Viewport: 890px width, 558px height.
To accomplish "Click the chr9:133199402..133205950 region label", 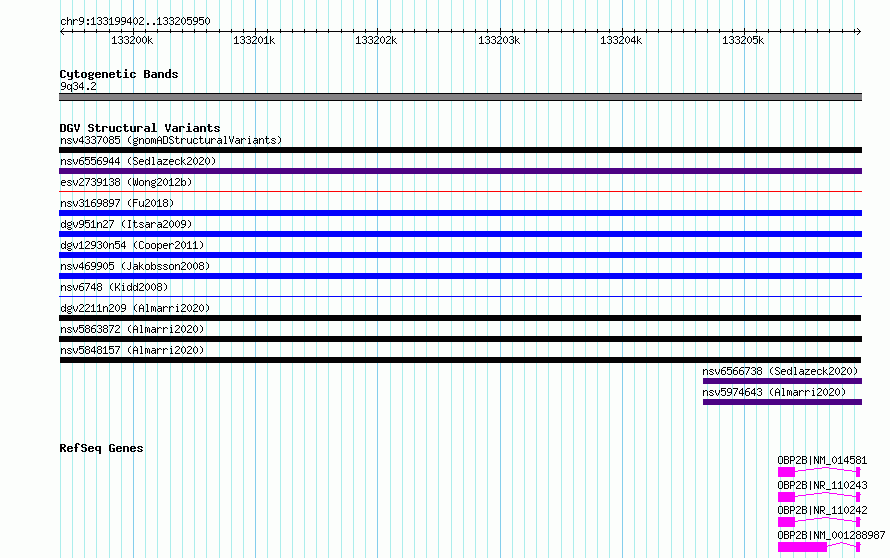I will [135, 21].
